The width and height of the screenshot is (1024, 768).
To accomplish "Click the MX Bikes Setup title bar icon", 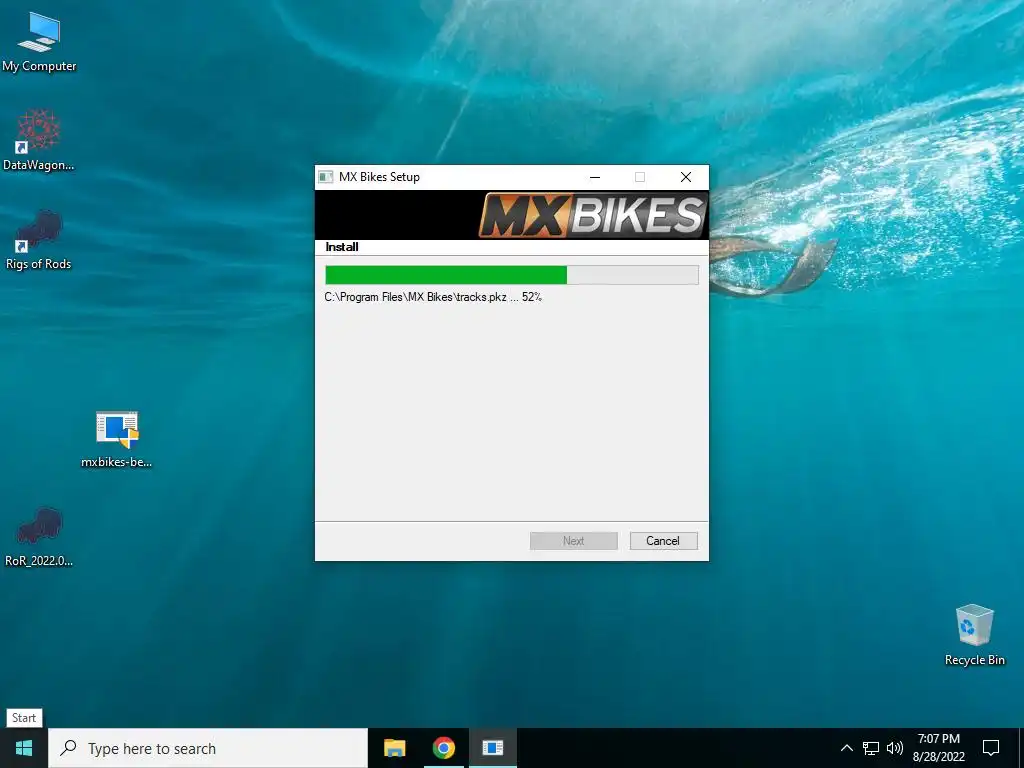I will coord(325,177).
